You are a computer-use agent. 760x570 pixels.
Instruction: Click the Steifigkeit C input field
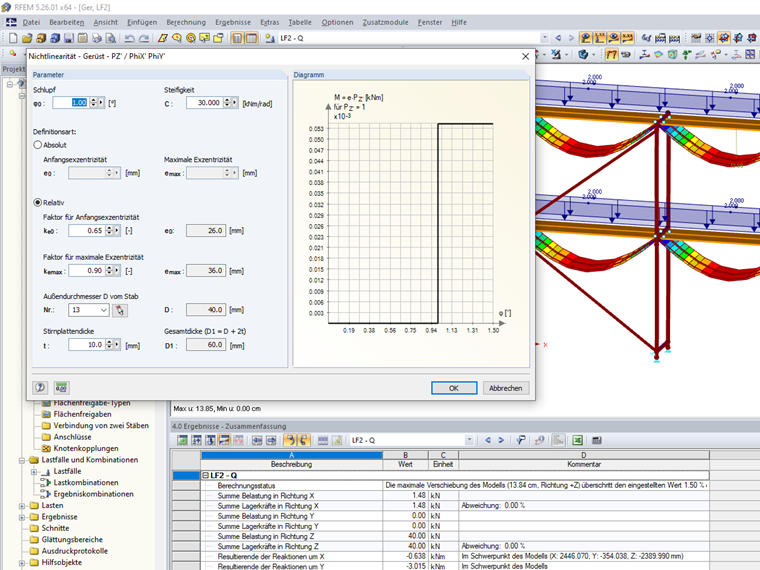pos(204,103)
